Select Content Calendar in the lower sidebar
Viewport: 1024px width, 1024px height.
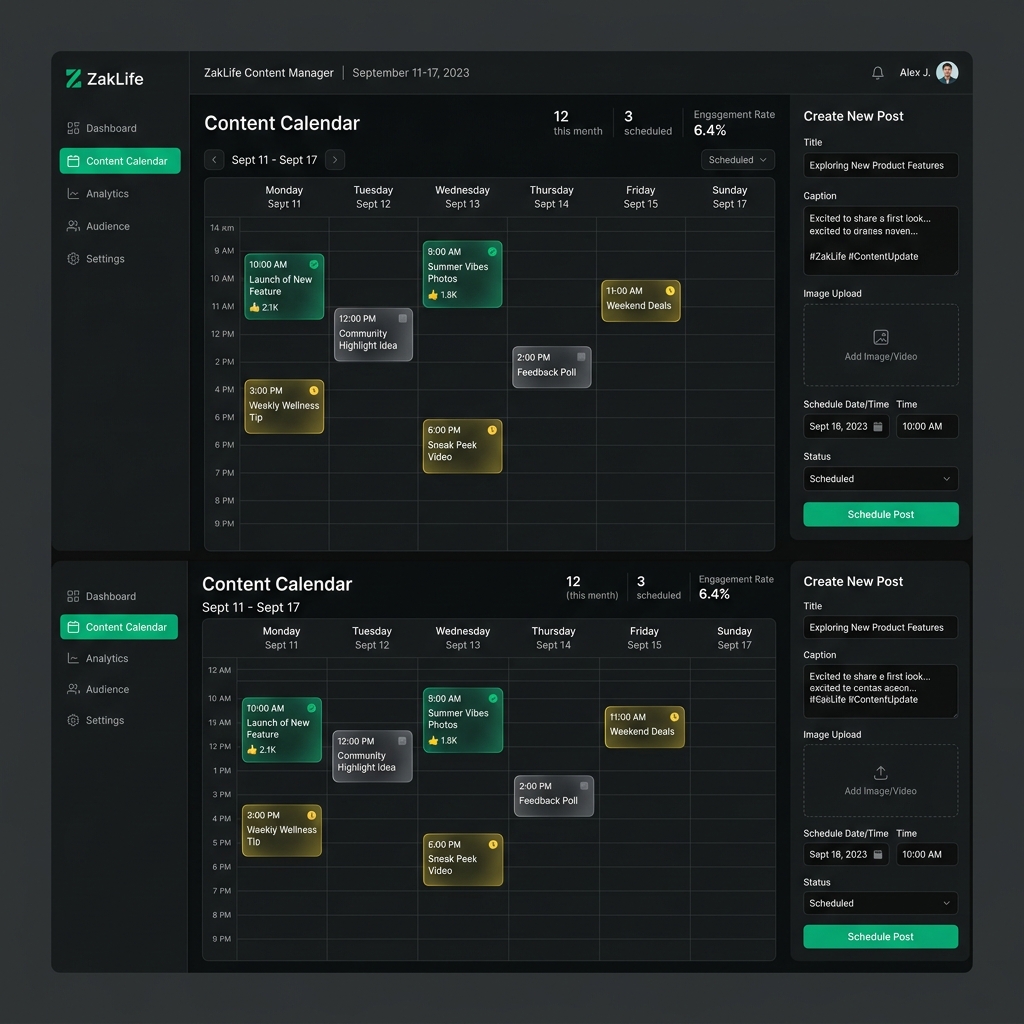(x=119, y=627)
